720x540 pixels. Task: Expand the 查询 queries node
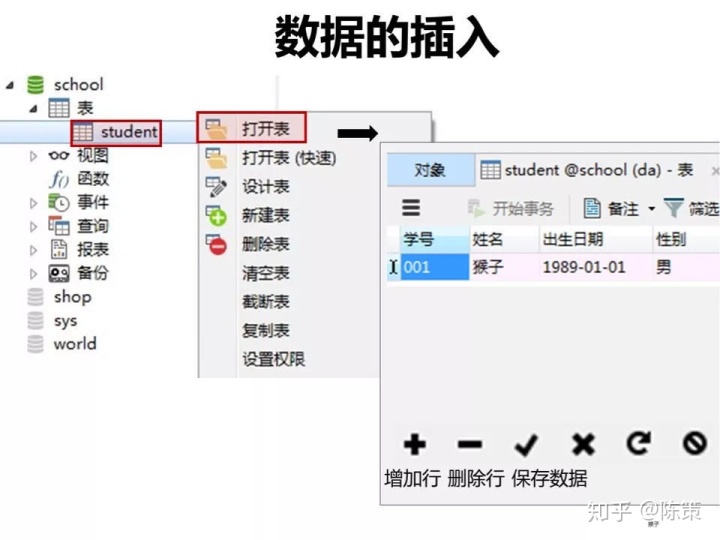coord(33,226)
